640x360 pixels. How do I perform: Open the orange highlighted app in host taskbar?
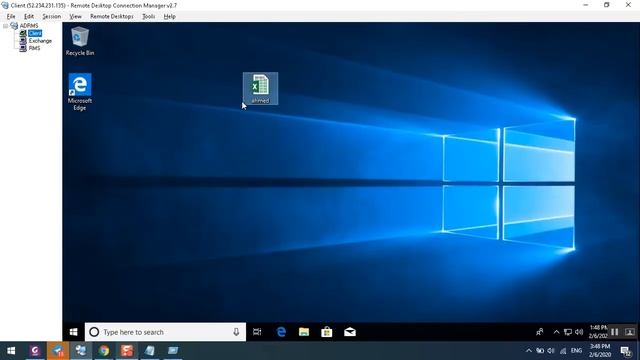click(58, 351)
